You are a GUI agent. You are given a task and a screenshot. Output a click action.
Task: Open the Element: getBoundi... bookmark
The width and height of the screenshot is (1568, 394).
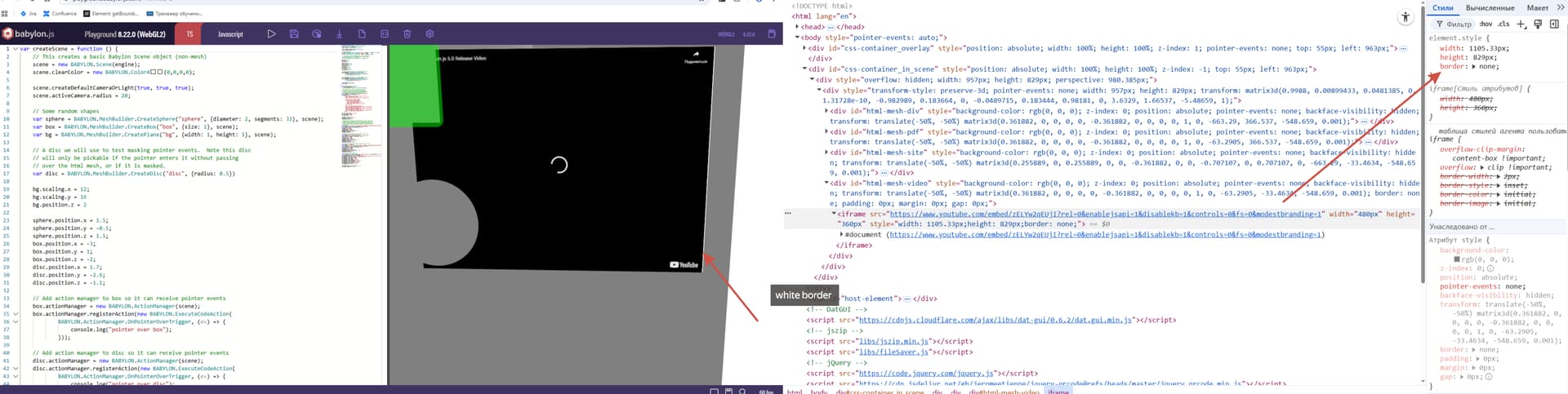coord(111,14)
